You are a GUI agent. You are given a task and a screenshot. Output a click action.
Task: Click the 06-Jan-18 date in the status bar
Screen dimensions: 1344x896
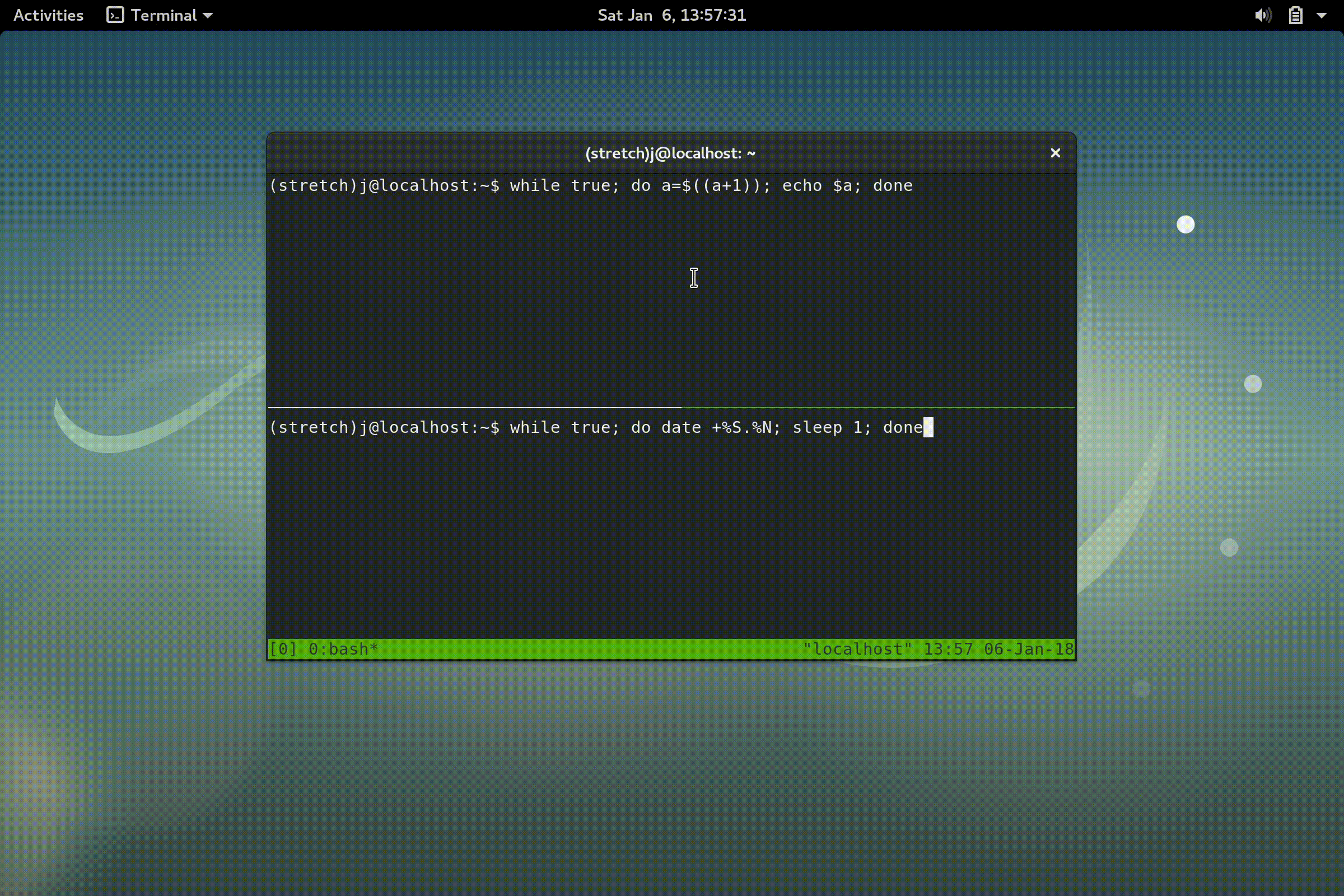pos(1029,649)
